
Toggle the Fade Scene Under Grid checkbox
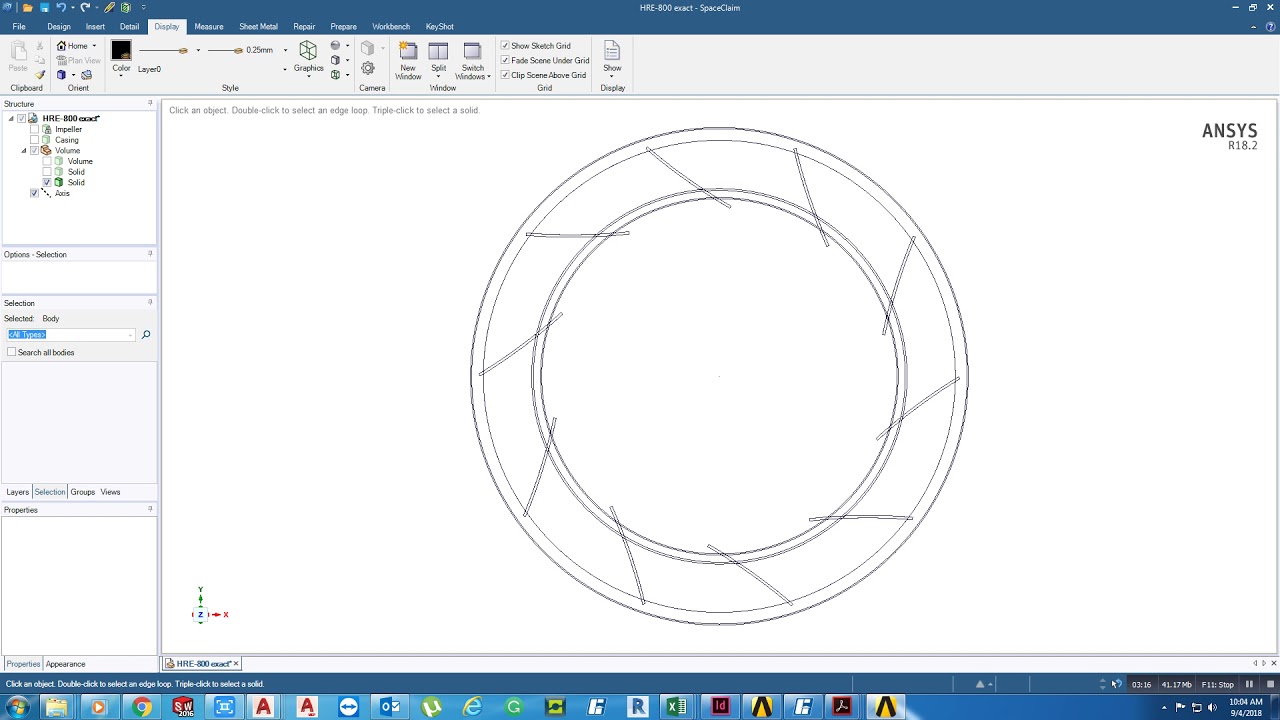coord(505,60)
